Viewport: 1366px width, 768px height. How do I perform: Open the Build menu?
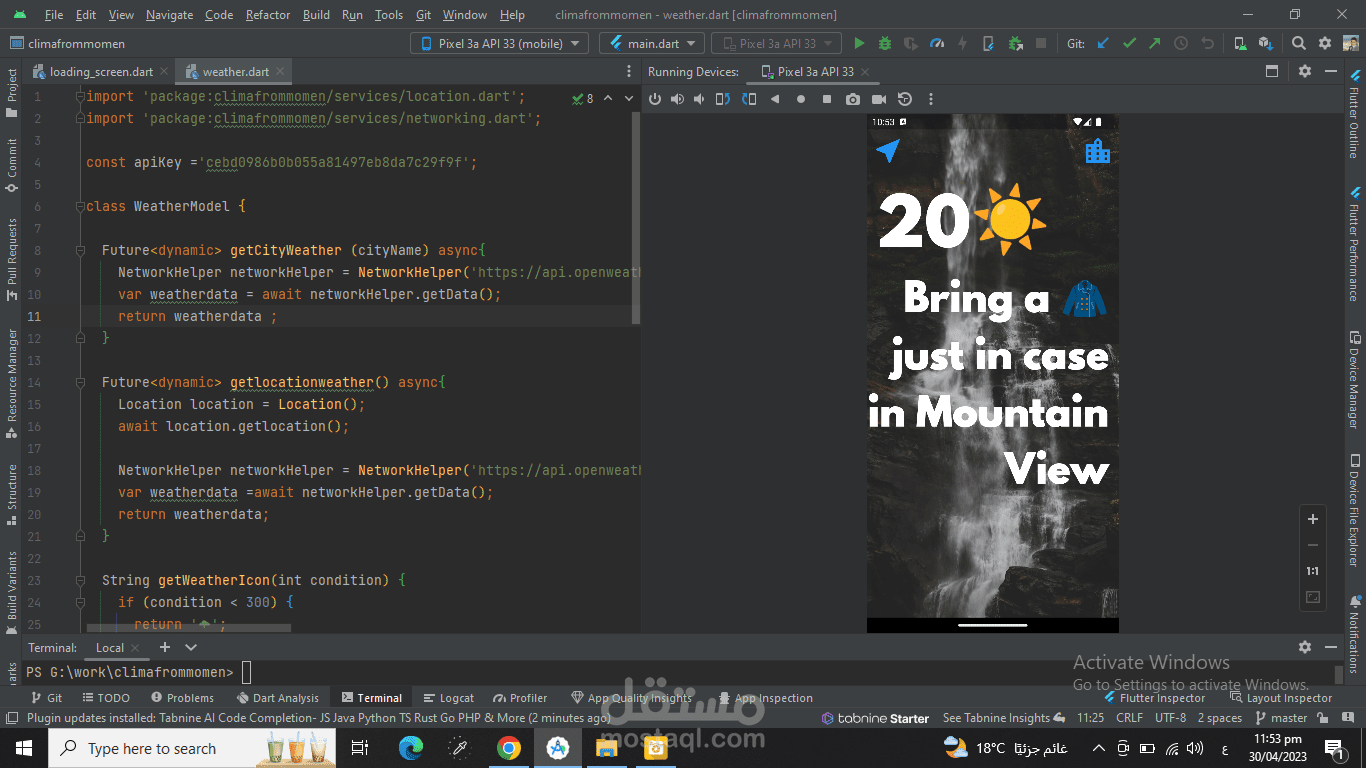tap(316, 15)
